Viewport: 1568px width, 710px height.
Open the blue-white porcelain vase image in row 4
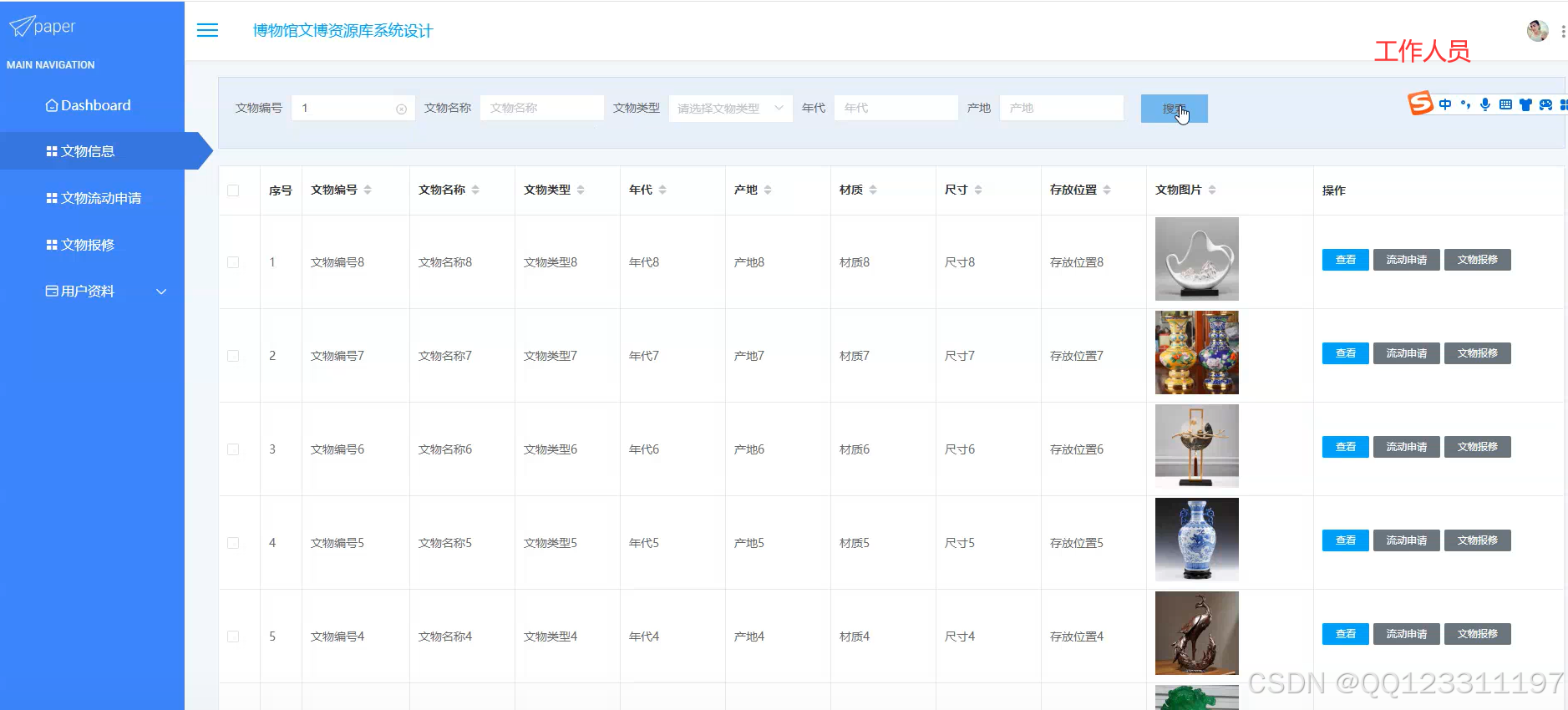(1196, 540)
